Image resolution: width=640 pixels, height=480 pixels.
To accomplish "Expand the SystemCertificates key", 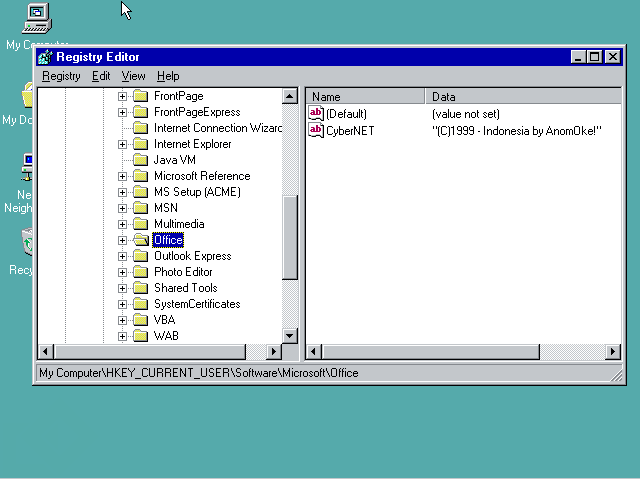I will click(122, 304).
